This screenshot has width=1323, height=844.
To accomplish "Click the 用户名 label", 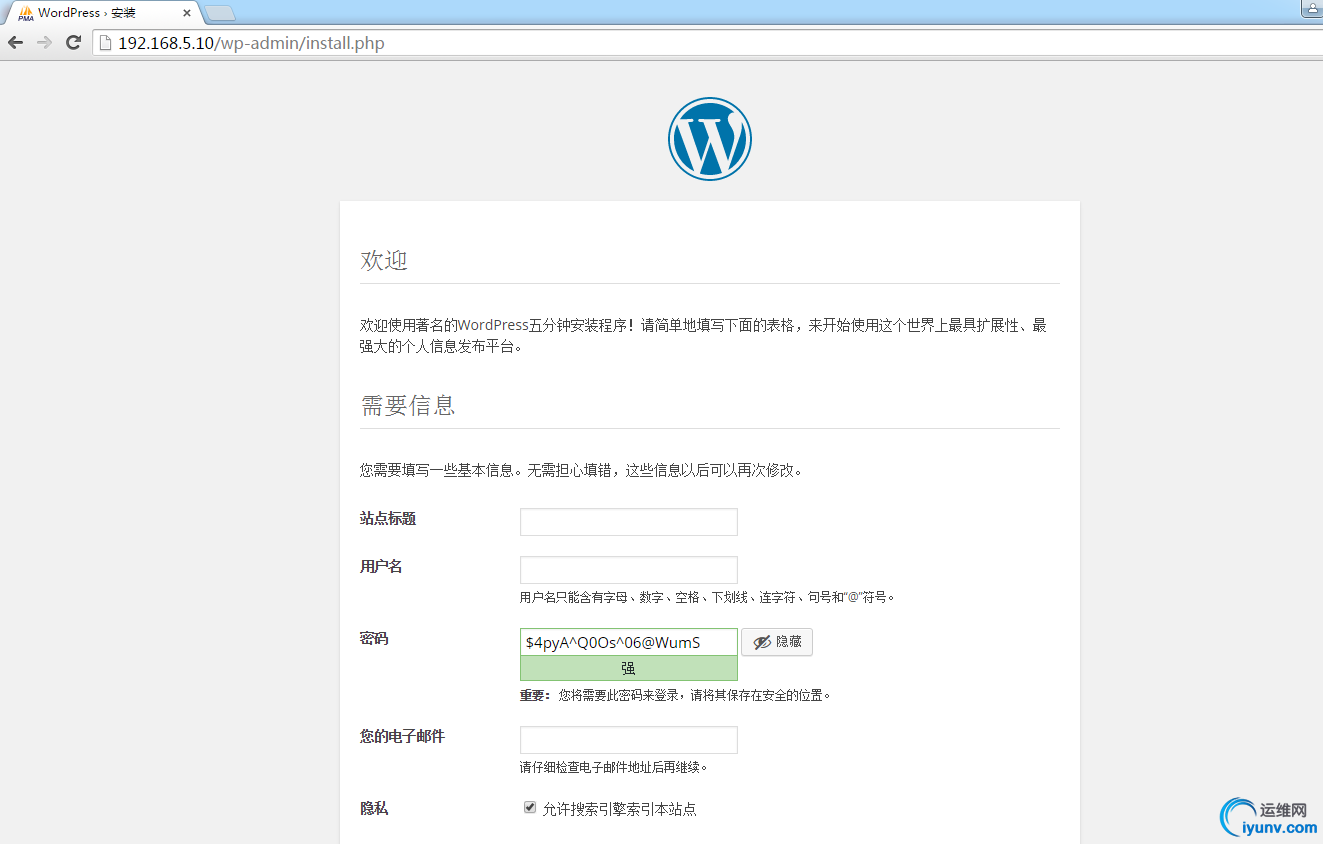I will pyautogui.click(x=381, y=566).
